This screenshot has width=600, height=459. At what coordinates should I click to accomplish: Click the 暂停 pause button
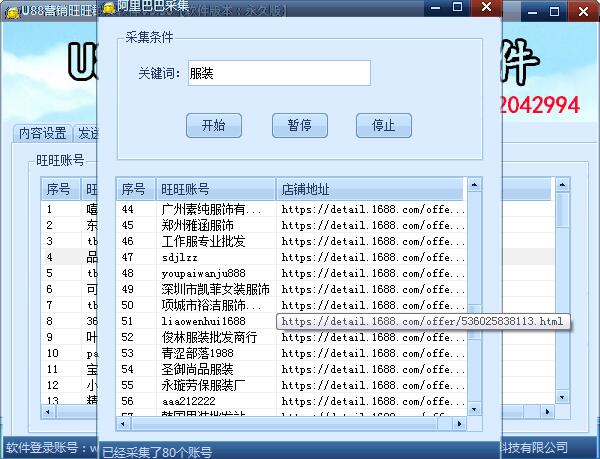(x=300, y=125)
